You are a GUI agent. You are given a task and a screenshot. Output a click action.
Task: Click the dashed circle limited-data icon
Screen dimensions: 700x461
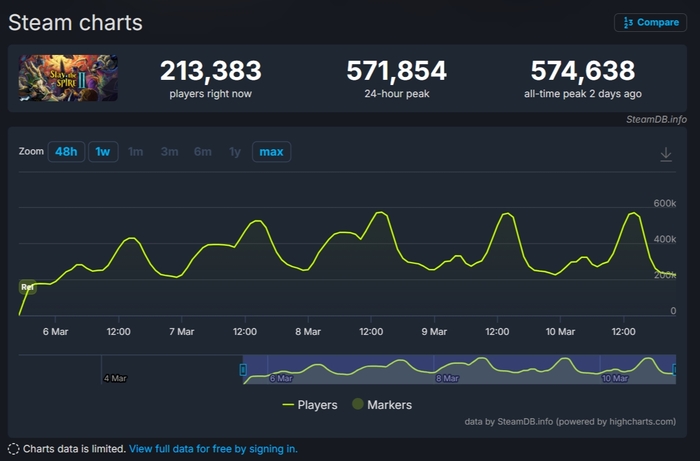[x=13, y=449]
